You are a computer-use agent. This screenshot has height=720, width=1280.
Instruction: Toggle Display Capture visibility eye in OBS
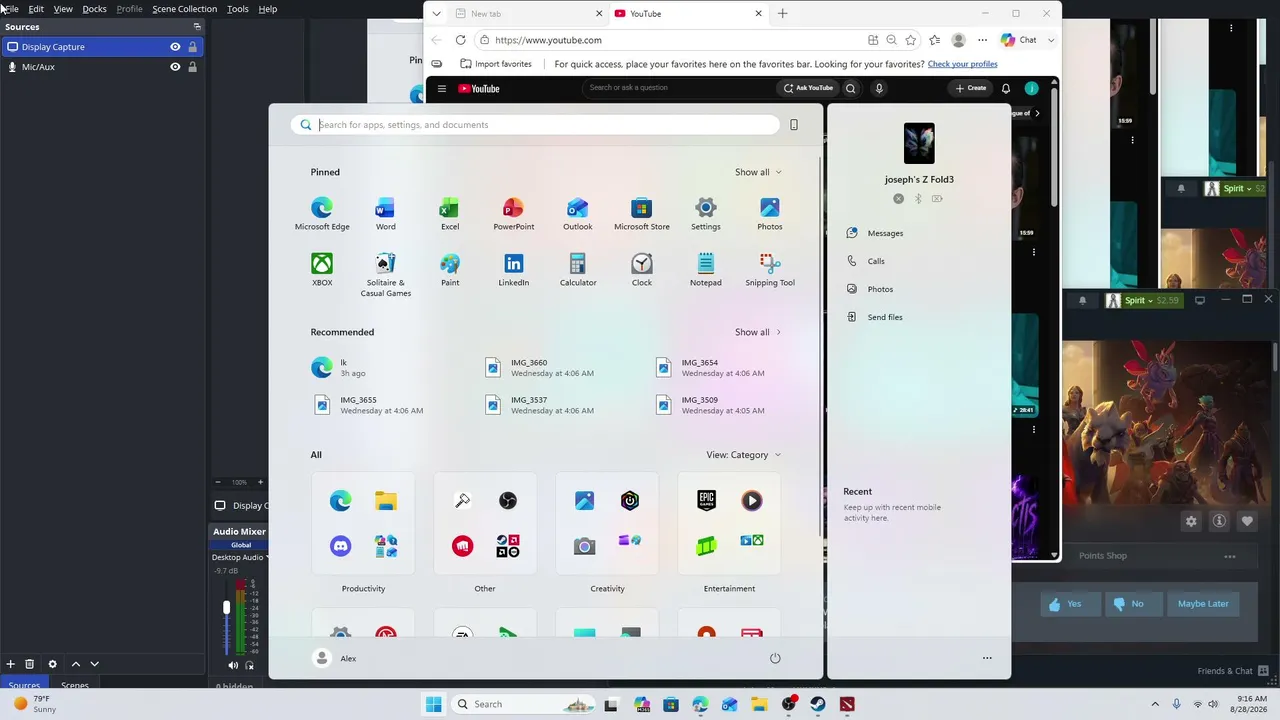click(175, 47)
